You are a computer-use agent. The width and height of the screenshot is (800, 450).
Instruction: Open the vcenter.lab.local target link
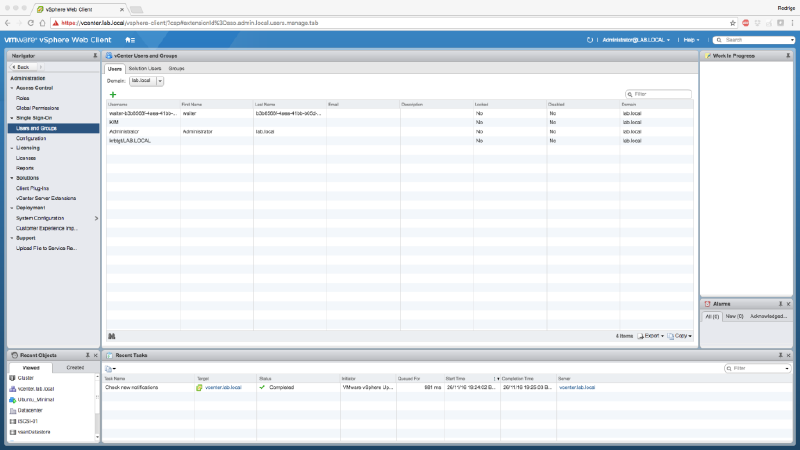coord(225,387)
